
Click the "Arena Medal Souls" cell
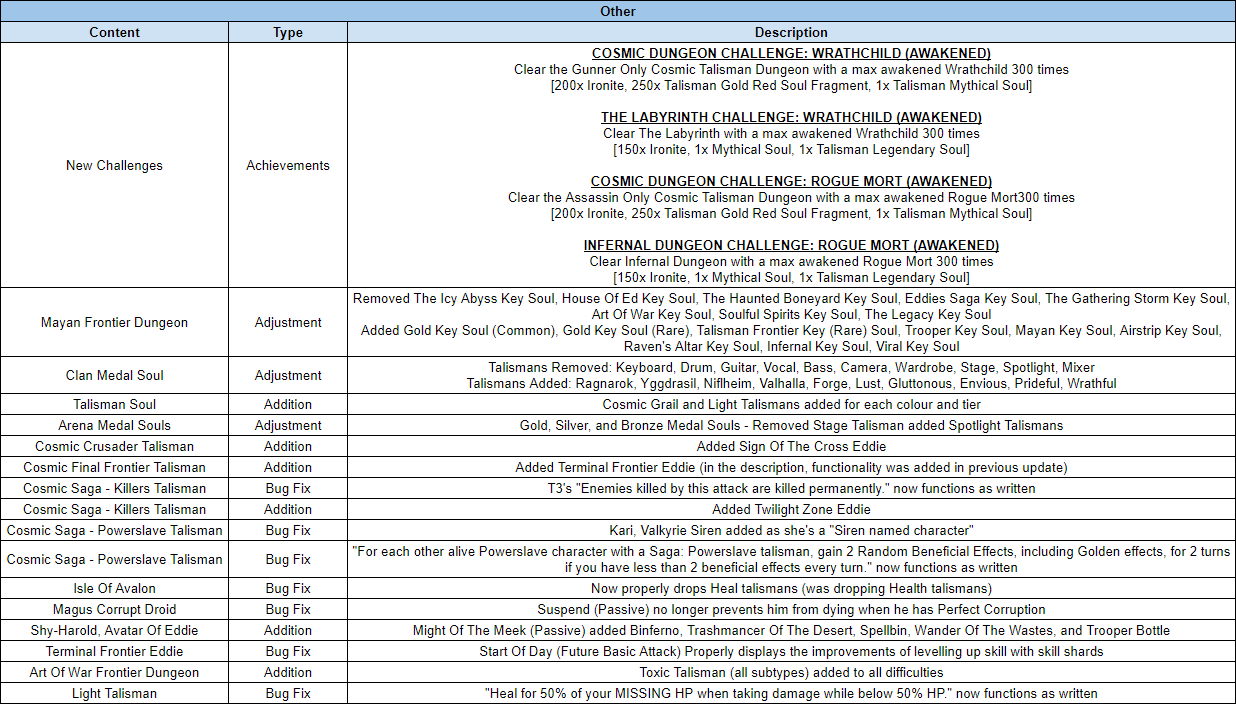tap(114, 425)
